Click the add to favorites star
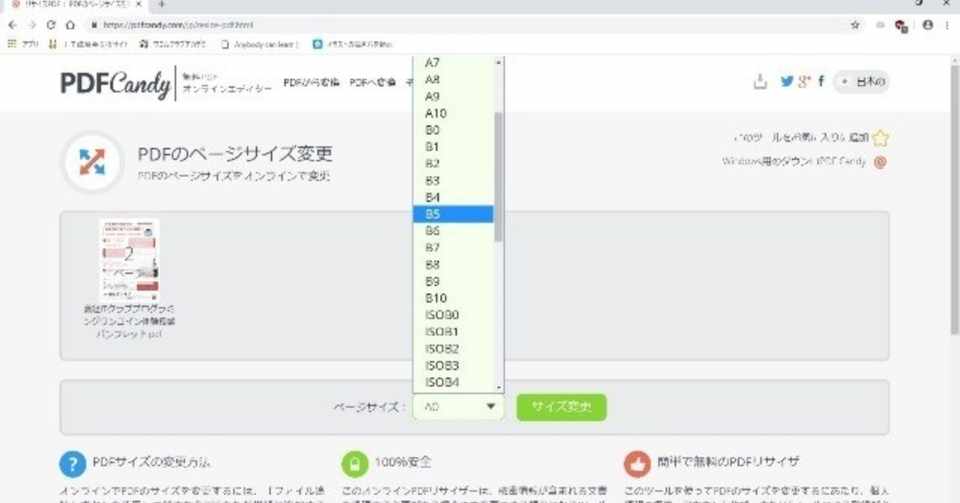 (880, 138)
